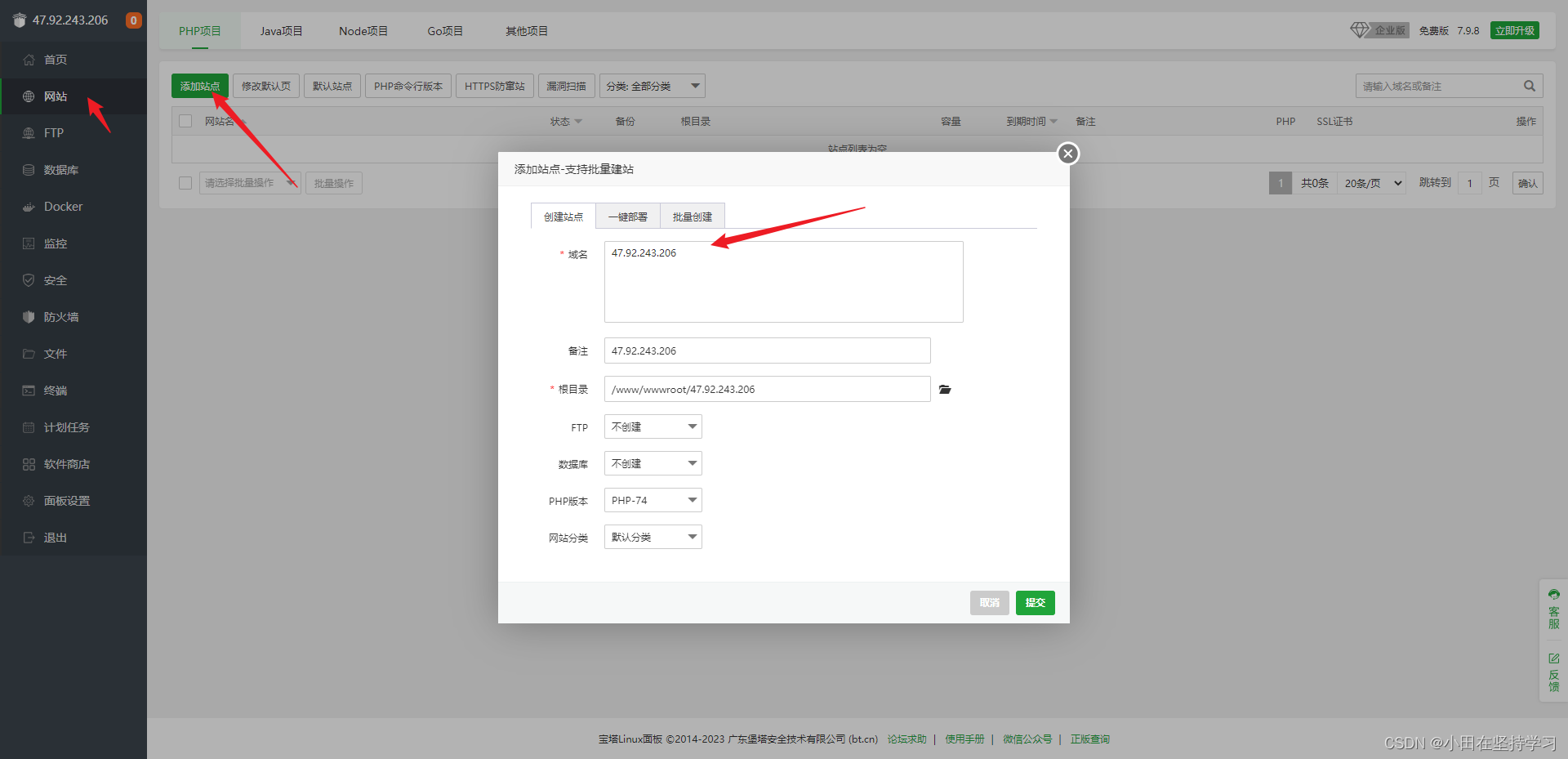Click the green 提交 submit button
This screenshot has width=1568, height=759.
point(1036,603)
